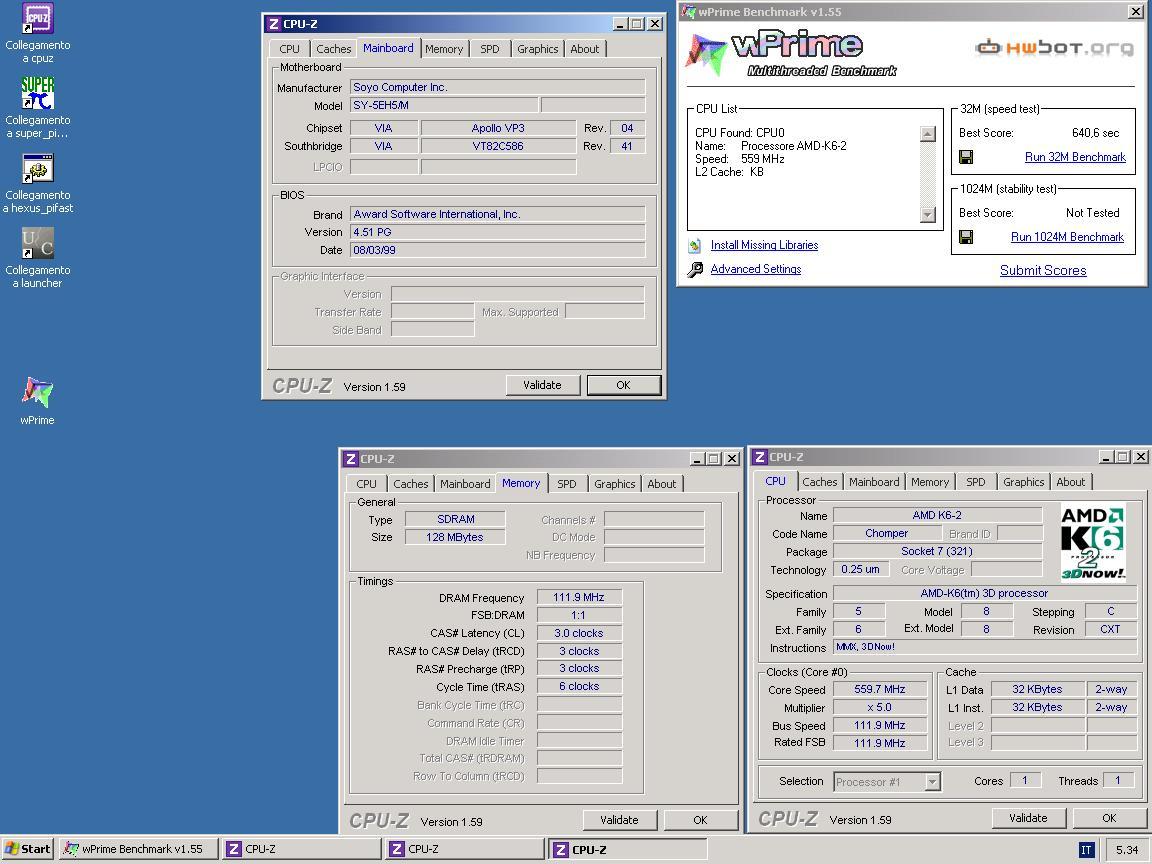Open the SPD tab in the Mainboard CPU-Z window

(490, 49)
